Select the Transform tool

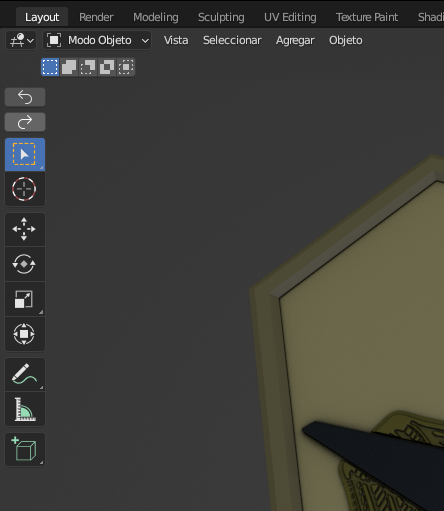(25, 334)
